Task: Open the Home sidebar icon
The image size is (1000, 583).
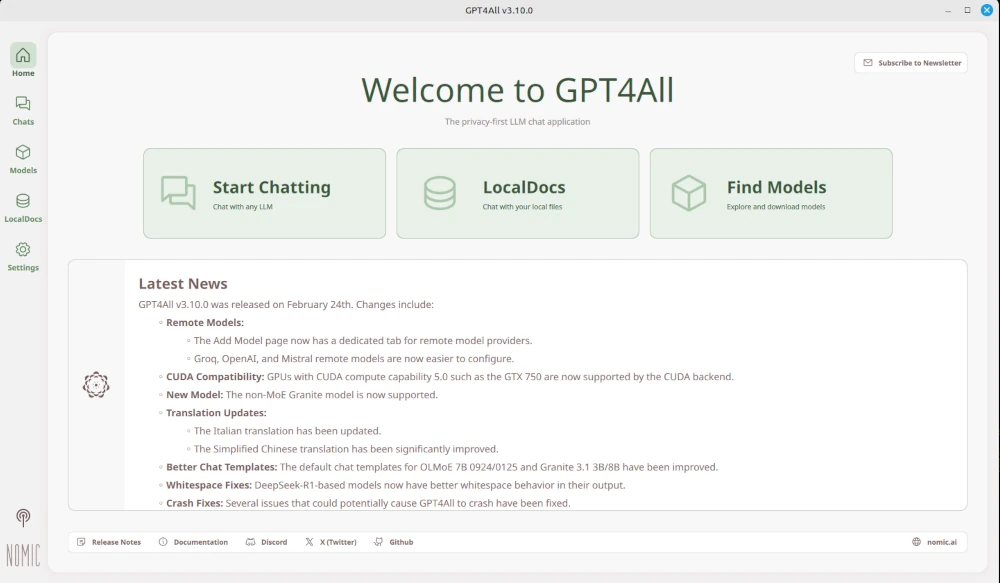Action: tap(23, 55)
